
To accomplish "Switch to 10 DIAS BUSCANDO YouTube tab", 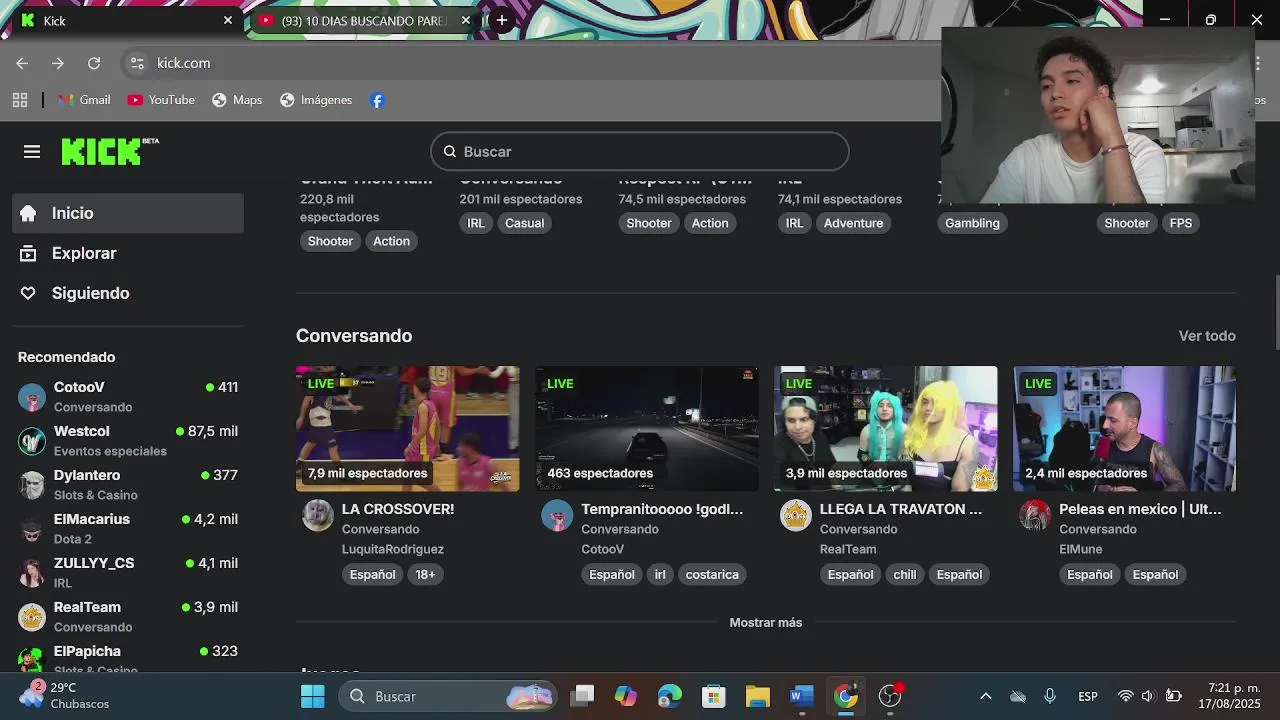I will 363,20.
